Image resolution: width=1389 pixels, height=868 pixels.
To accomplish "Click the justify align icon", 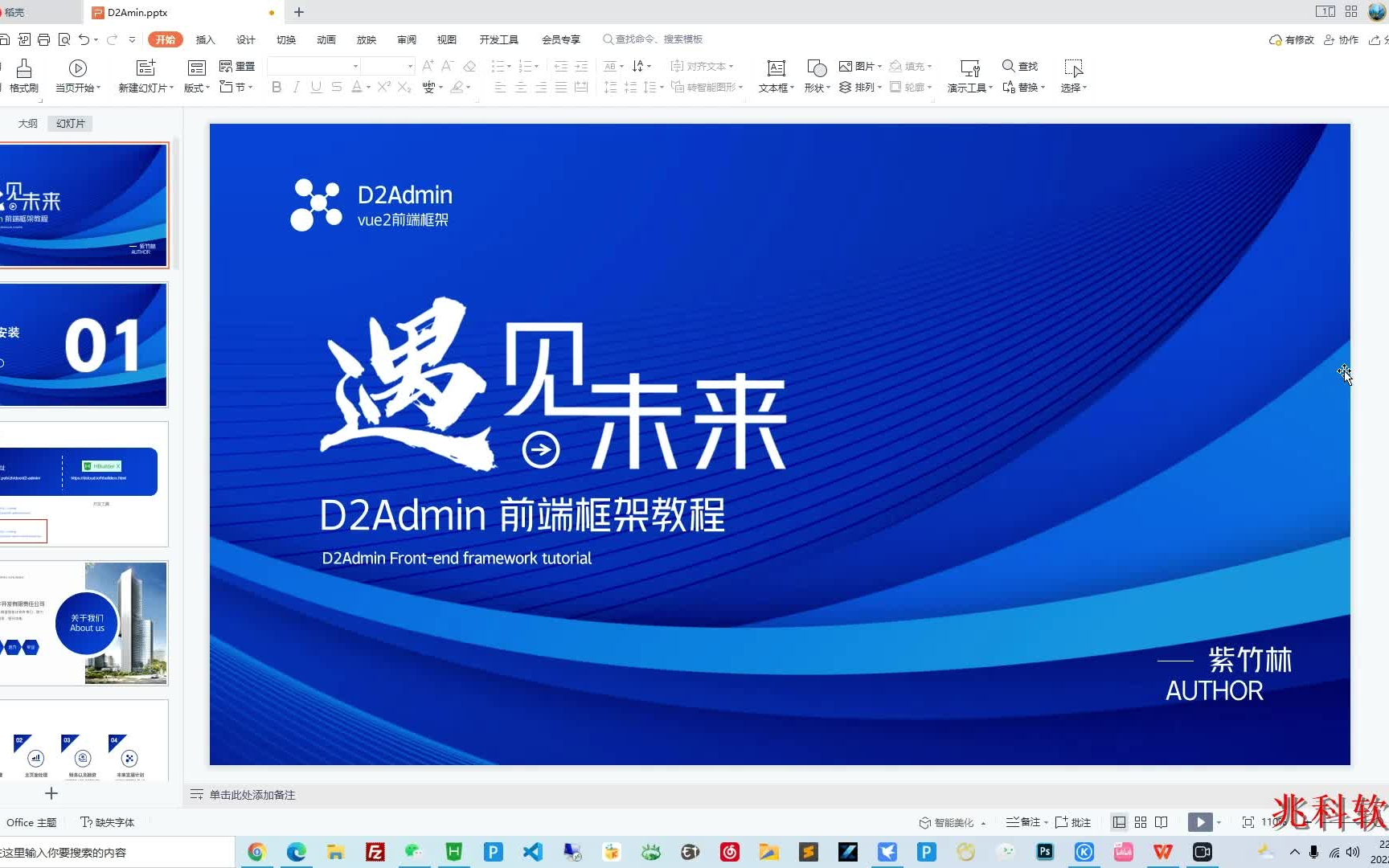I will coord(561,87).
